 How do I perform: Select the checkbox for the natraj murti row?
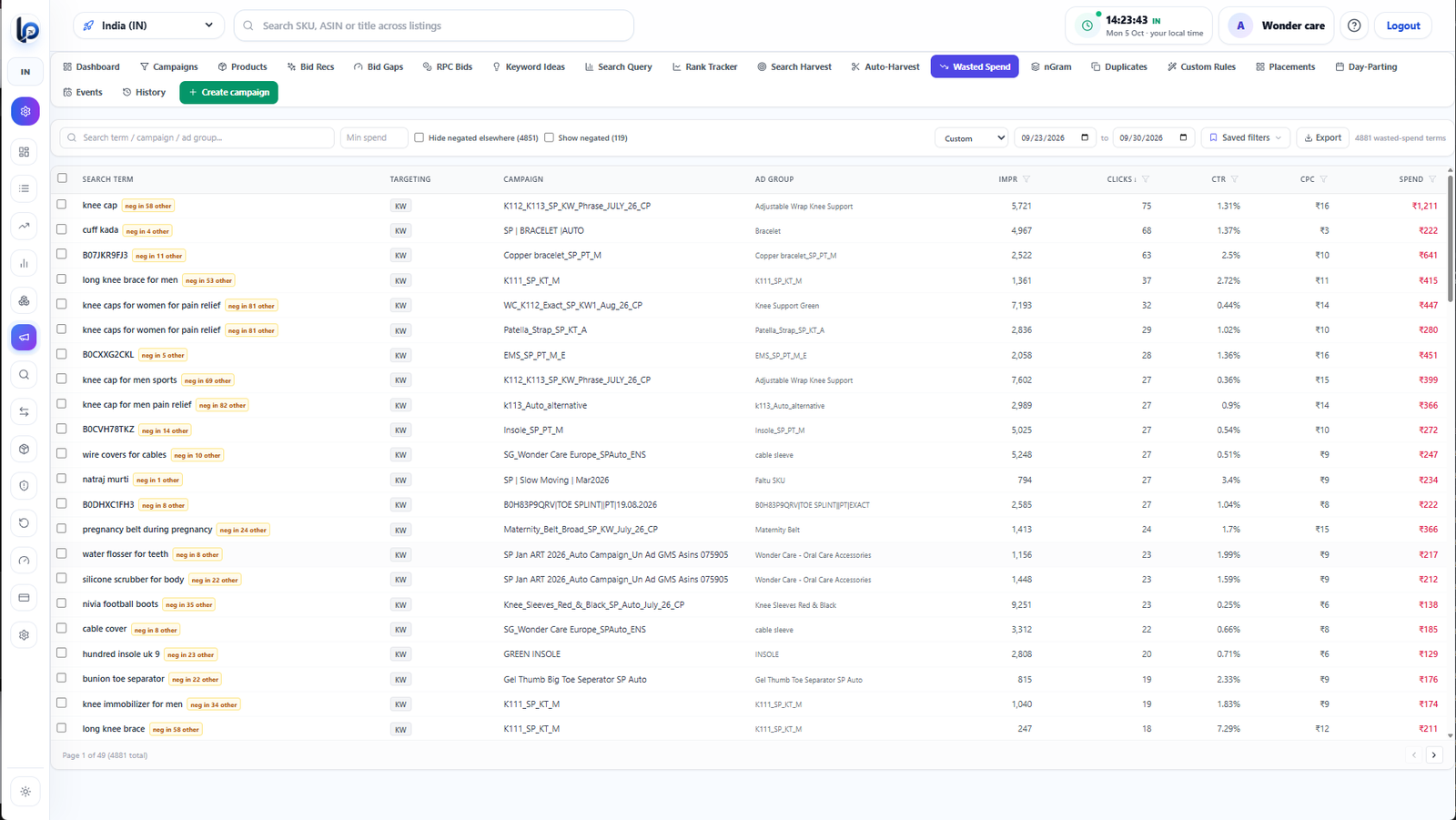[62, 479]
